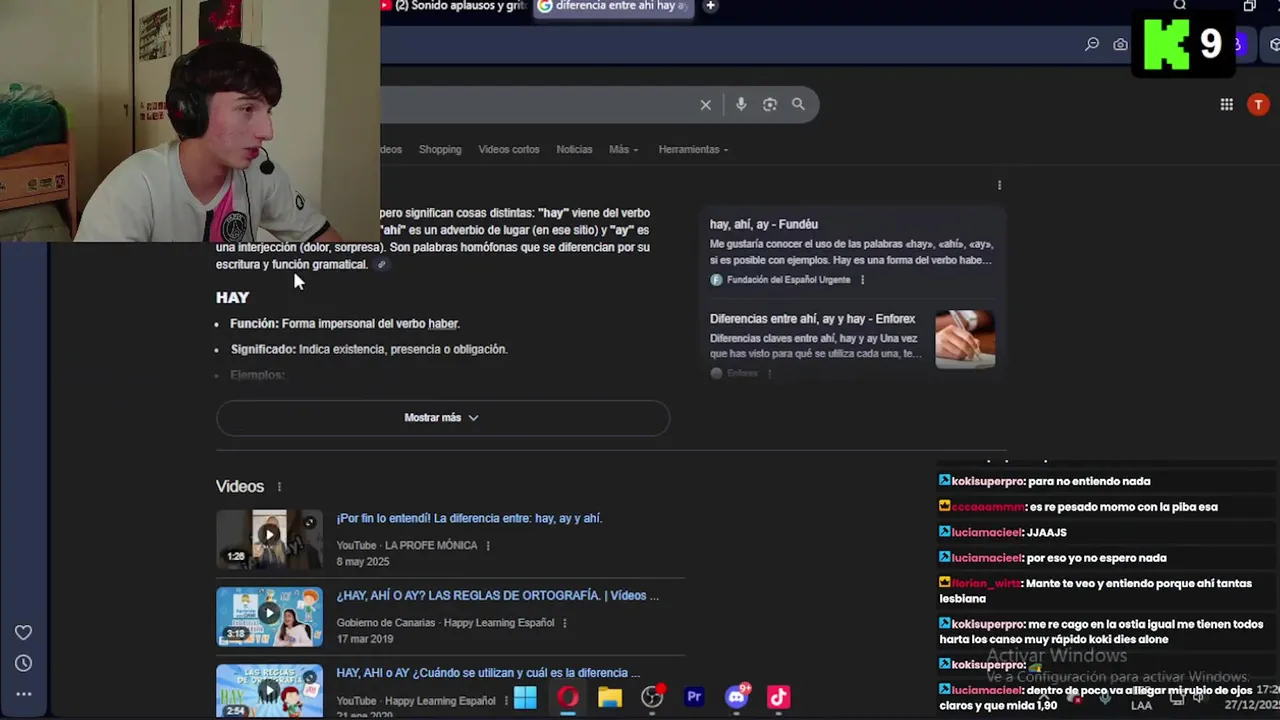Click the 'Videos' section heading
This screenshot has height=720, width=1280.
point(240,487)
